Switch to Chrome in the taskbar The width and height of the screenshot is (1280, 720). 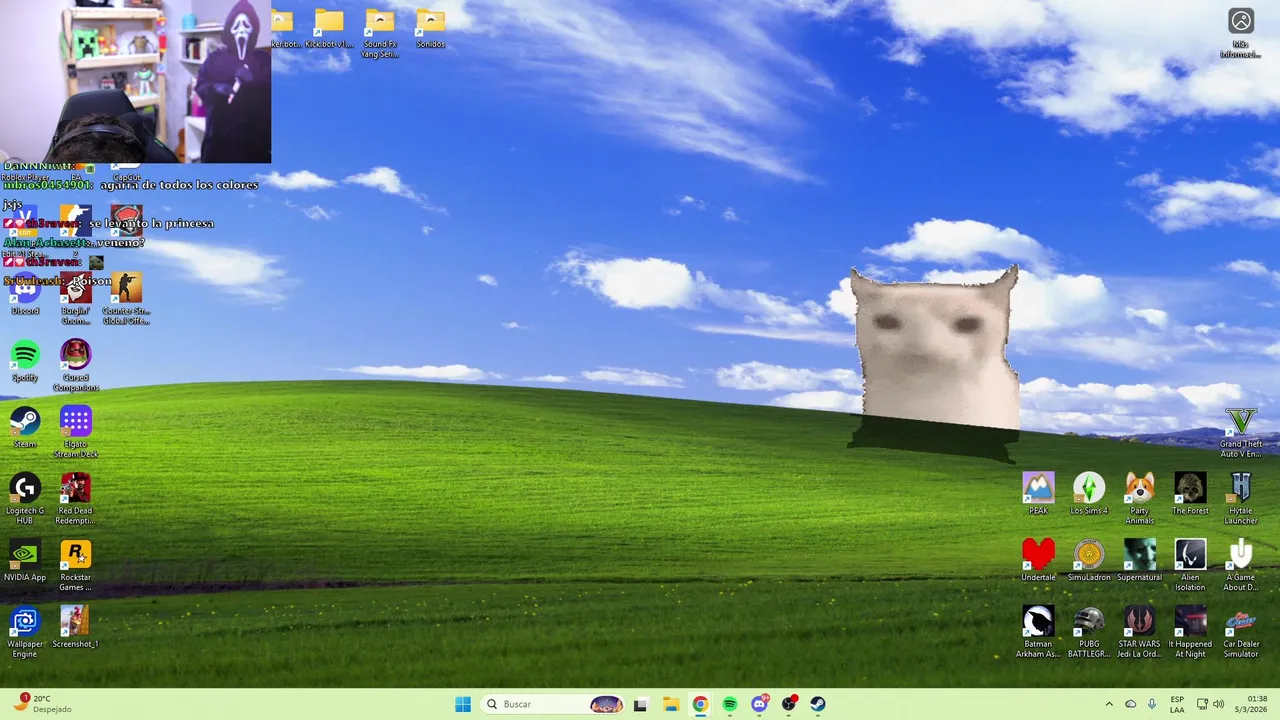coord(700,704)
